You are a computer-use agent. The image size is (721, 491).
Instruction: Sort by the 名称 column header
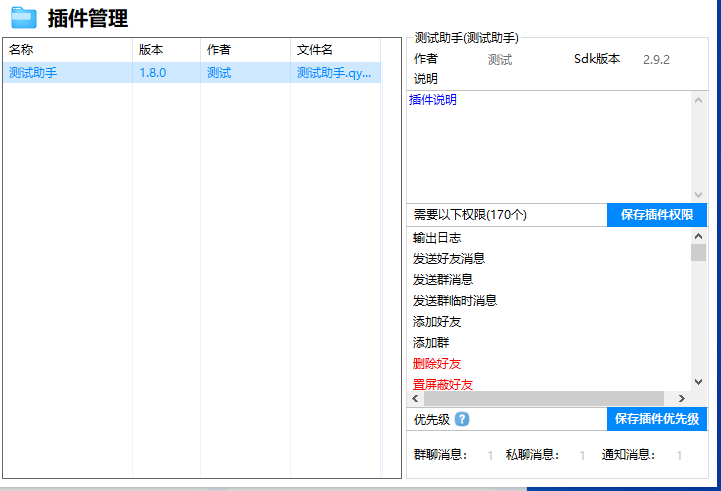[x=68, y=50]
